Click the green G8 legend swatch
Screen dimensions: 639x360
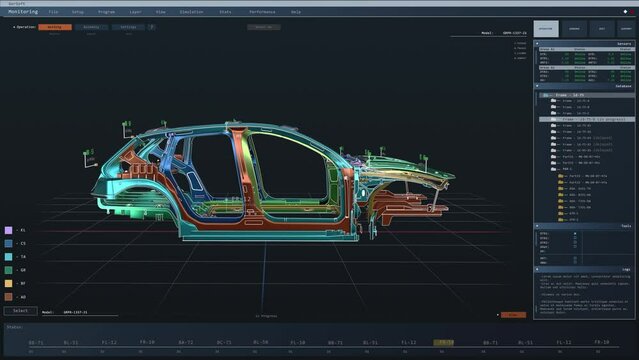tap(9, 270)
